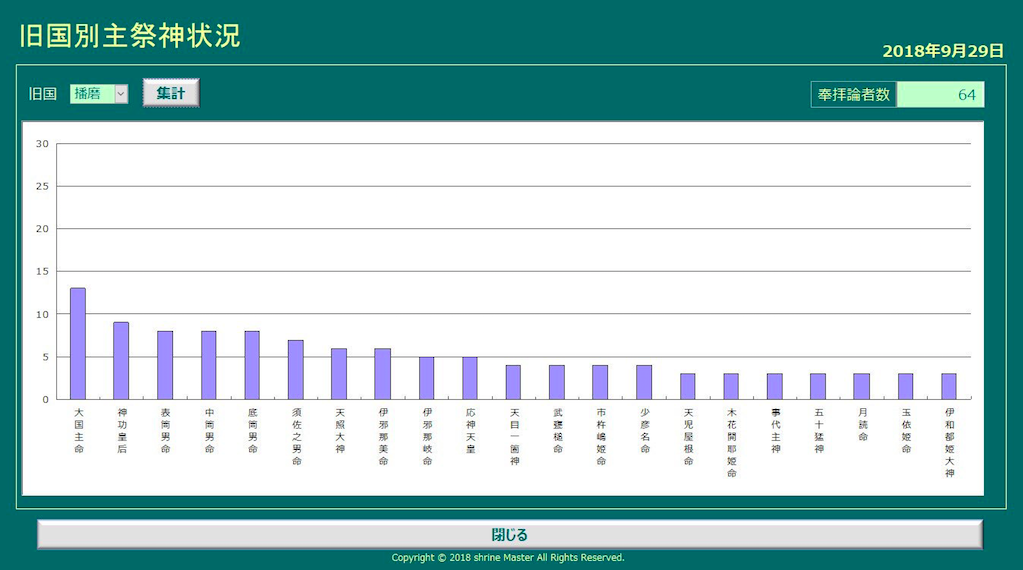
Task: Click the 表筒男命 axis label
Action: [x=166, y=430]
